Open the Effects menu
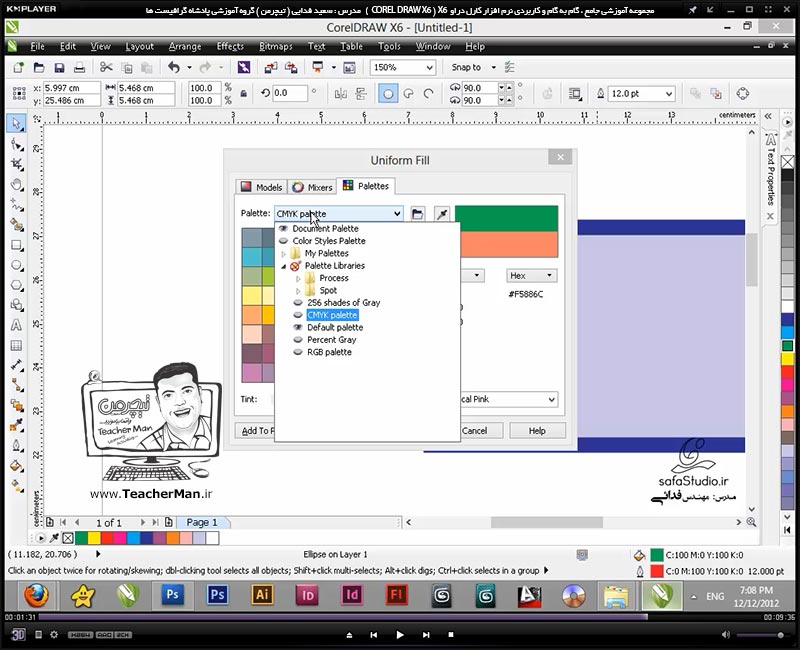800x650 pixels. 230,46
